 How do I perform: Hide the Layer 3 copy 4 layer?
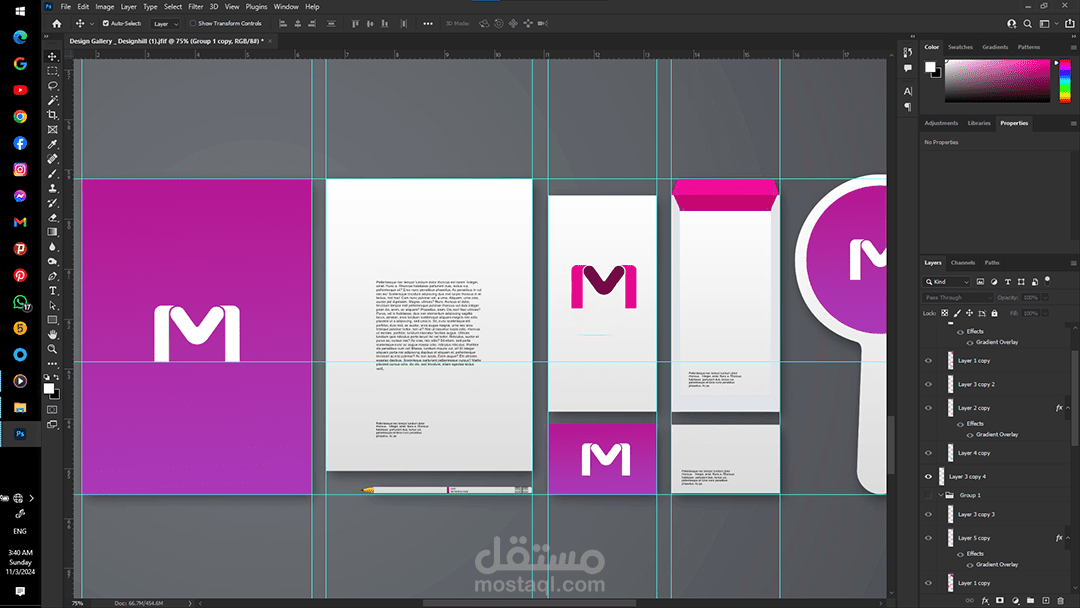928,476
